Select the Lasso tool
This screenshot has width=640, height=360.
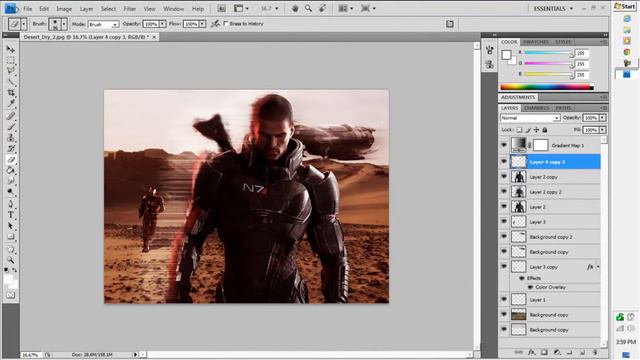coord(11,71)
